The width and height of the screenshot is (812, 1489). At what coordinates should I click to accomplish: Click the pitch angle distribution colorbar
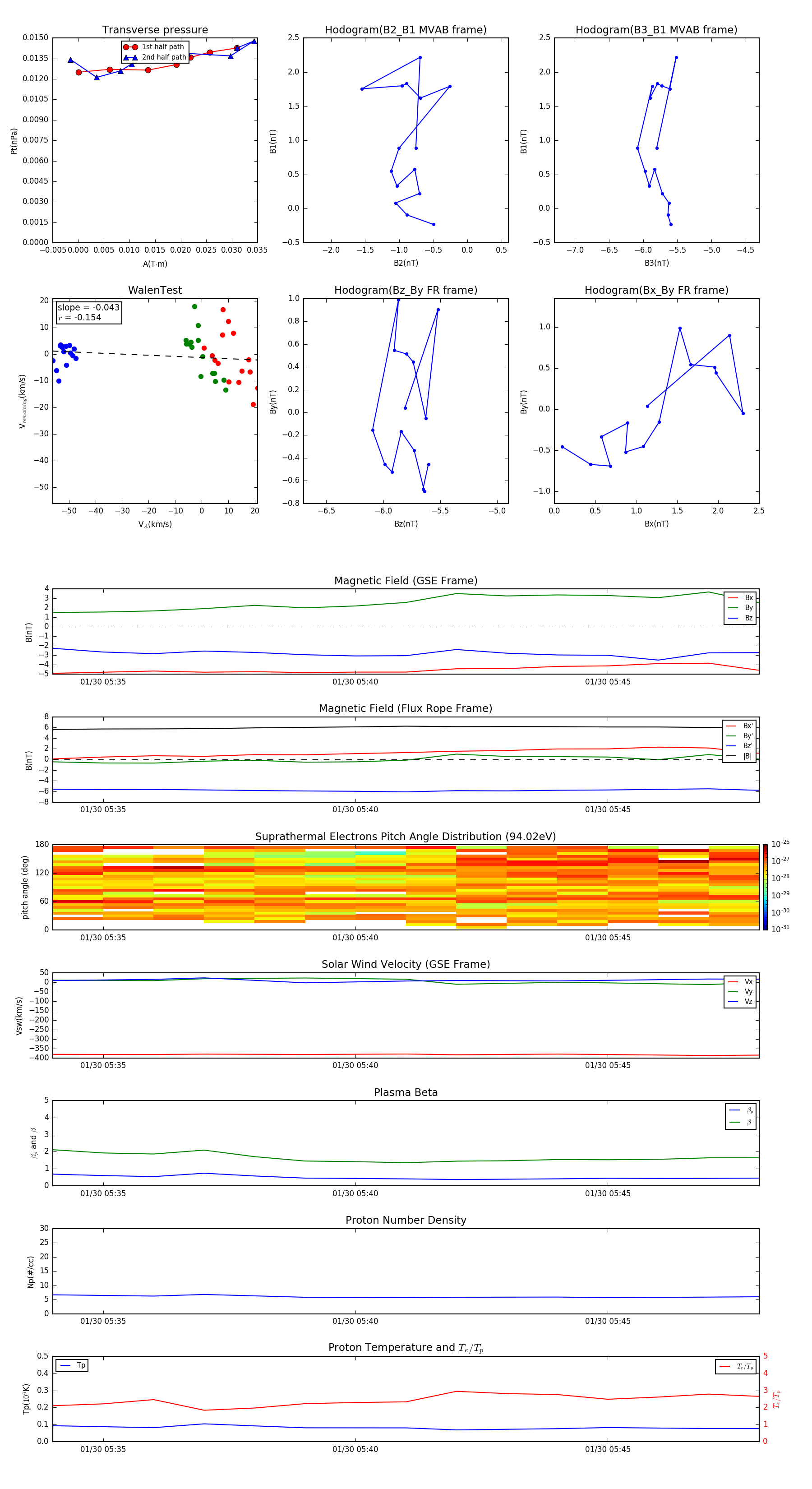pos(765,887)
